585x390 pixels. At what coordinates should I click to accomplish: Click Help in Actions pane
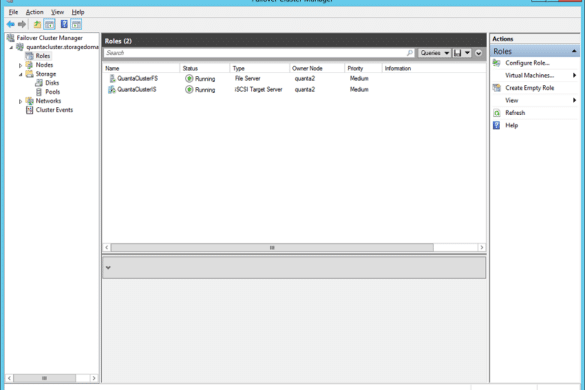512,125
